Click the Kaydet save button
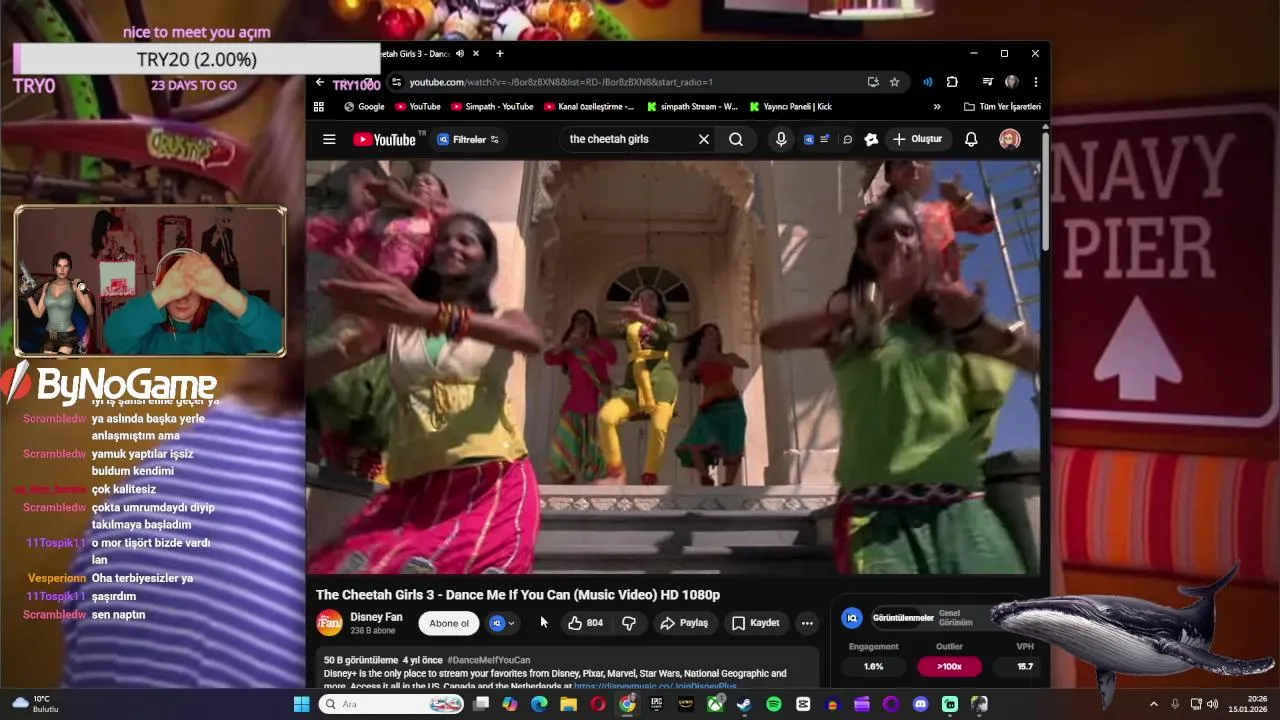 (755, 623)
